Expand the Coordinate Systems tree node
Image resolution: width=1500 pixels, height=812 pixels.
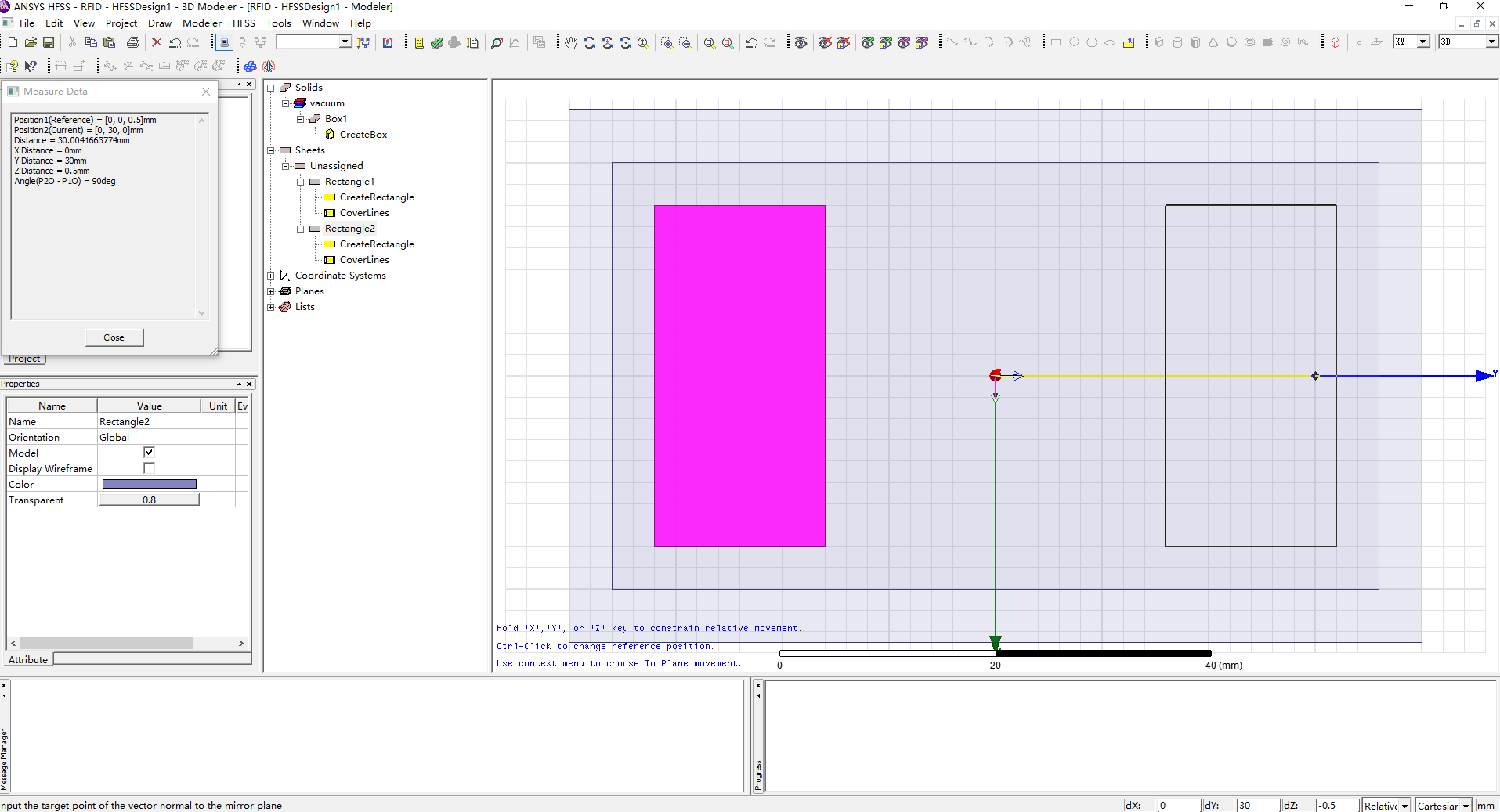[x=271, y=276]
